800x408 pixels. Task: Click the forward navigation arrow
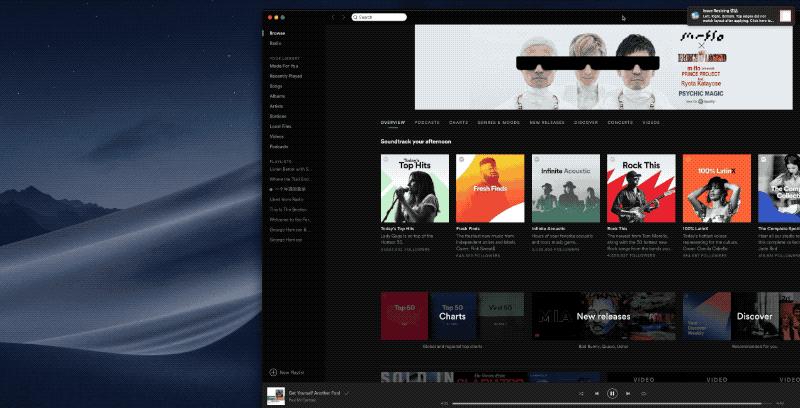[x=344, y=17]
